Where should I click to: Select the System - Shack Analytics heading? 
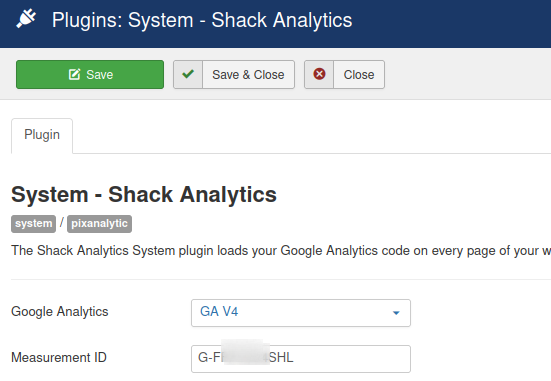pos(144,195)
